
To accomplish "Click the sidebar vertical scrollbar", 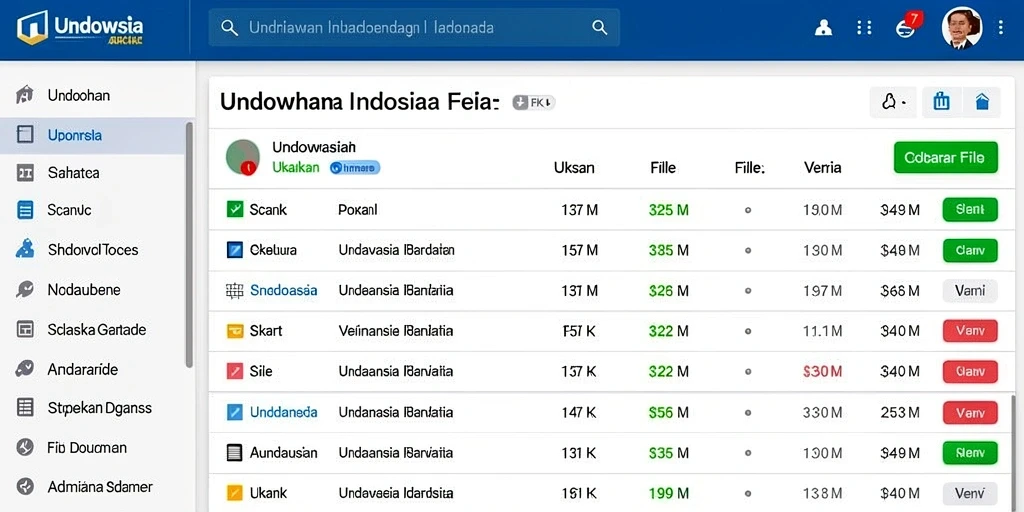I will pyautogui.click(x=189, y=245).
